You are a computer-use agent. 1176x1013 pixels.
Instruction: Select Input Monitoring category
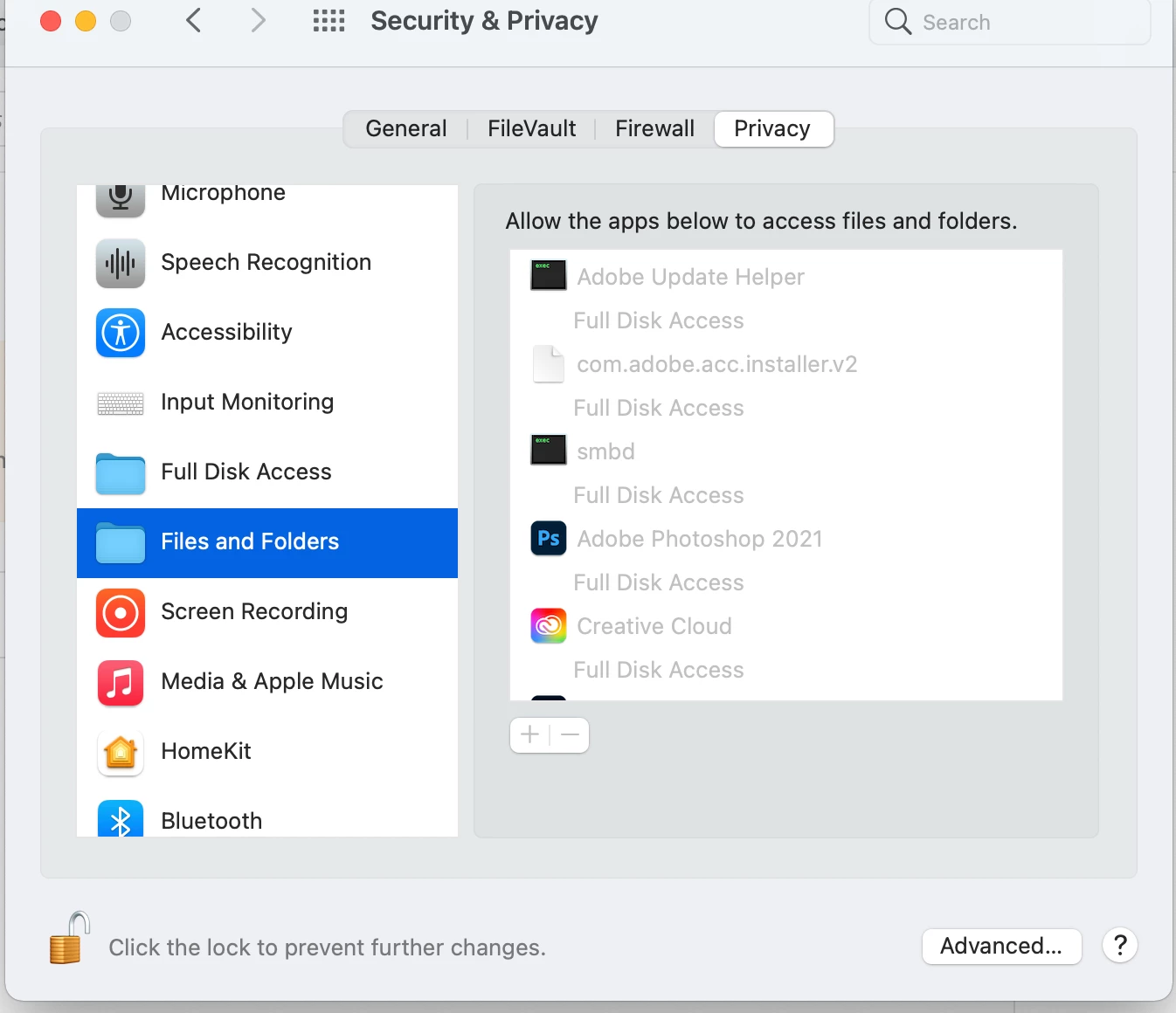[267, 403]
